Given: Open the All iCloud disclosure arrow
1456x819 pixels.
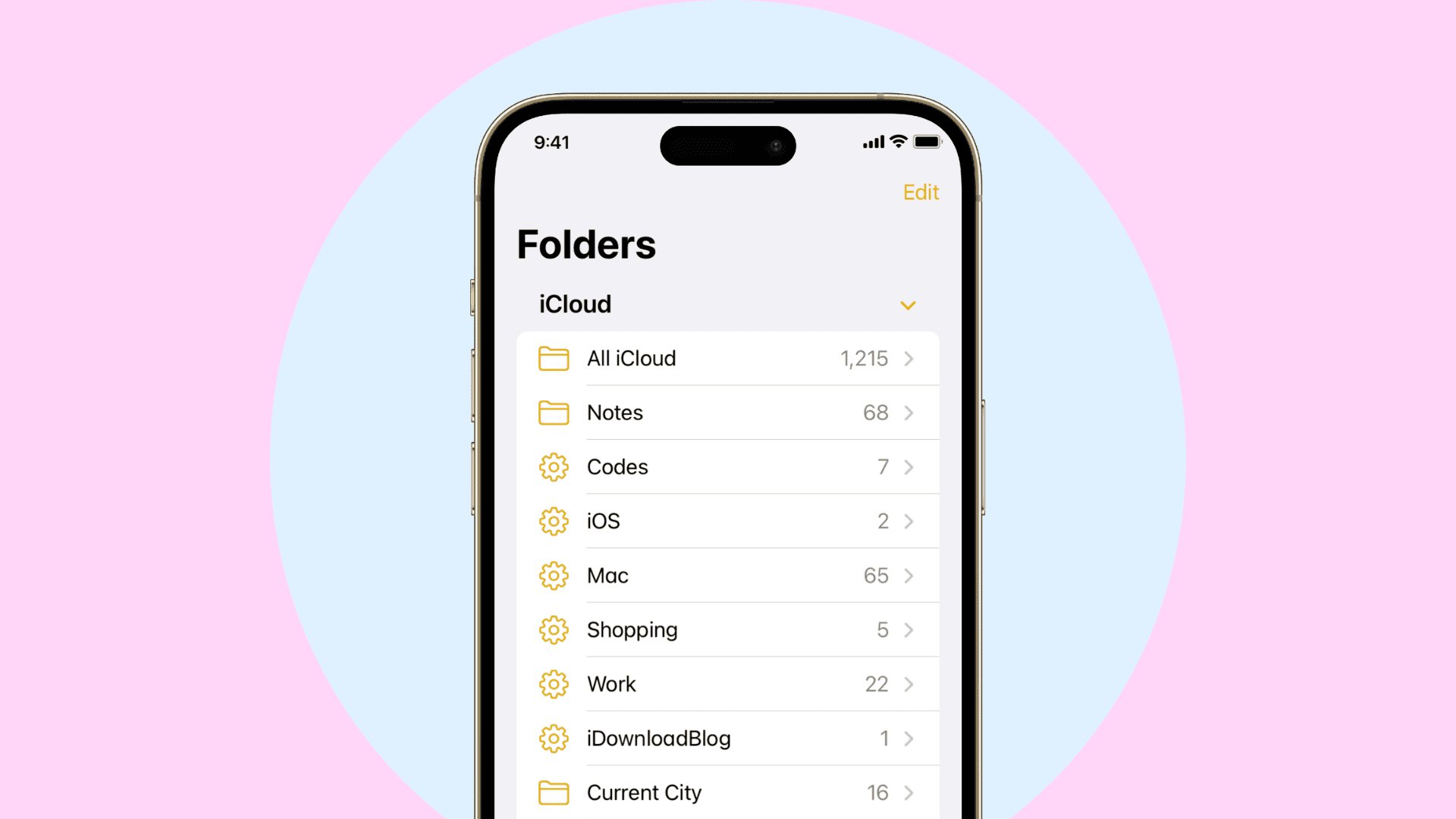Looking at the screenshot, I should click(909, 358).
